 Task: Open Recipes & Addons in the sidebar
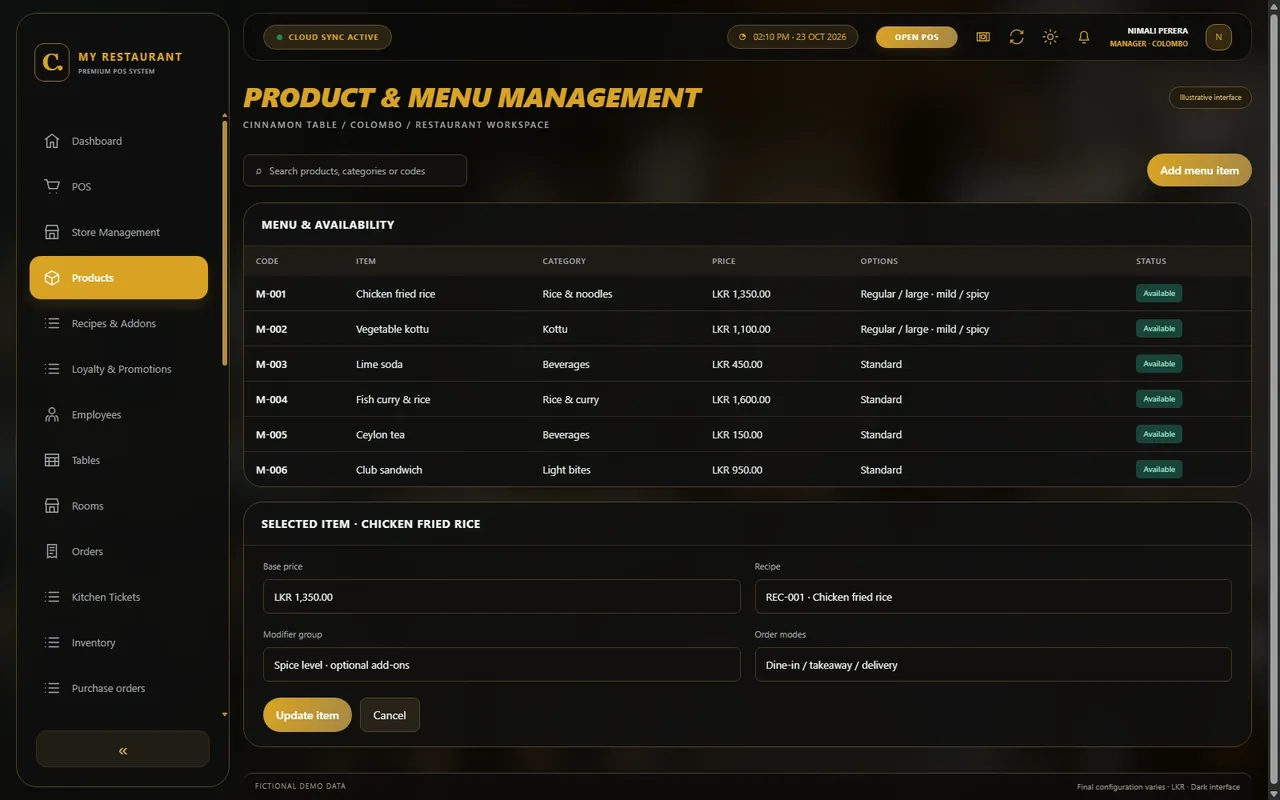pos(119,324)
